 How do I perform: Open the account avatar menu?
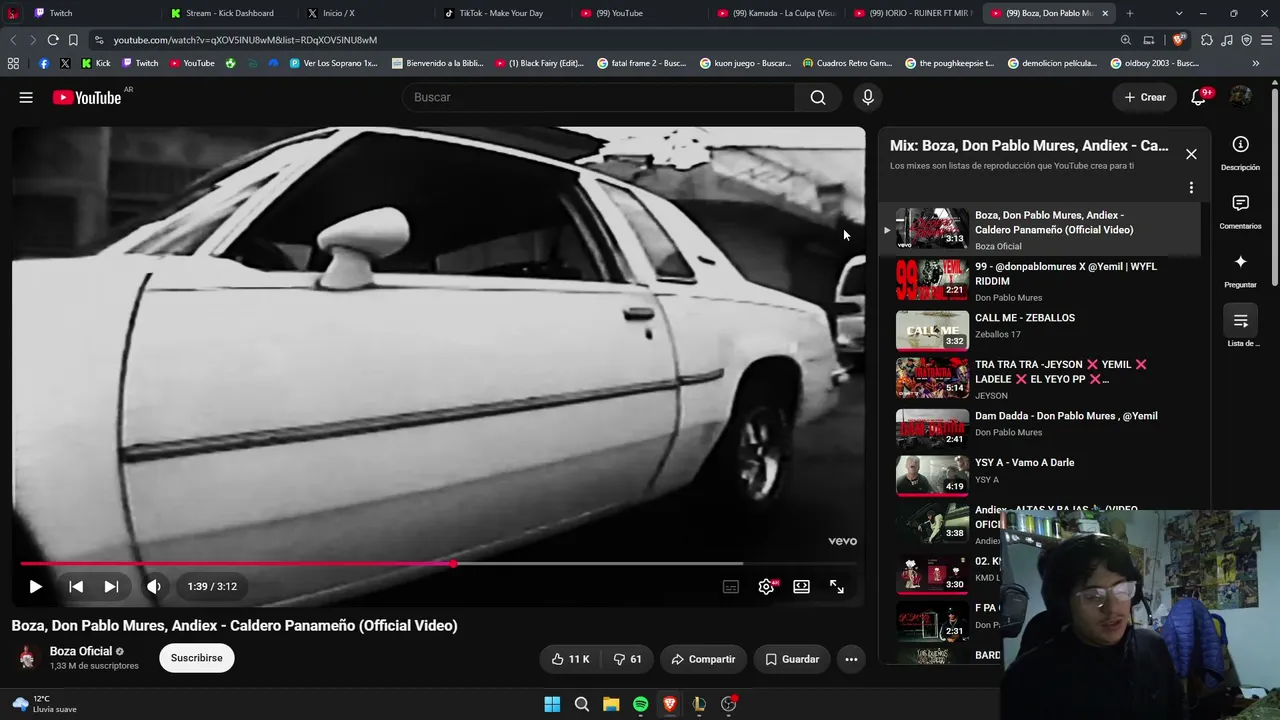click(1241, 97)
